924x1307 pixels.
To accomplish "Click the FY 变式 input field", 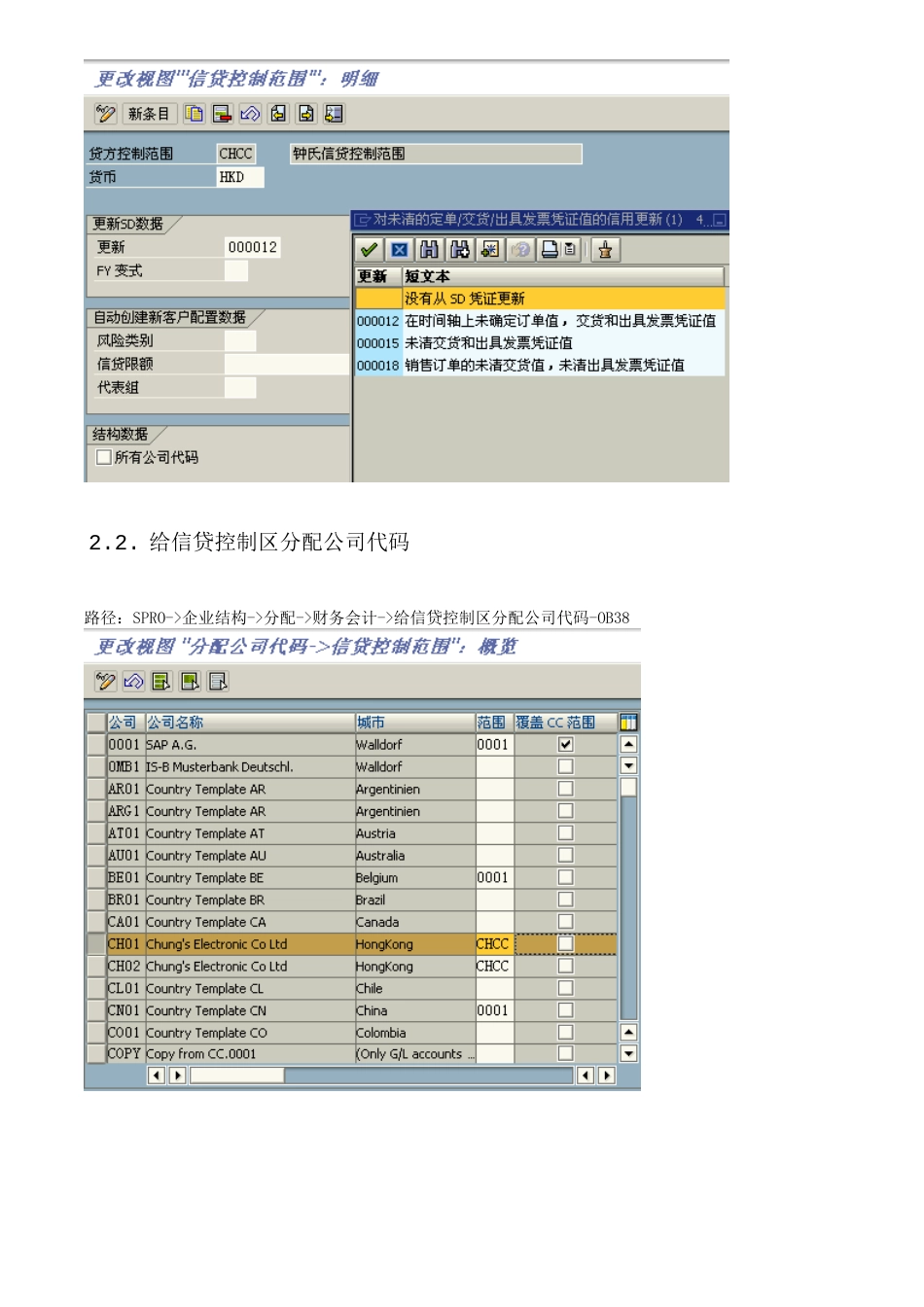I will [236, 270].
